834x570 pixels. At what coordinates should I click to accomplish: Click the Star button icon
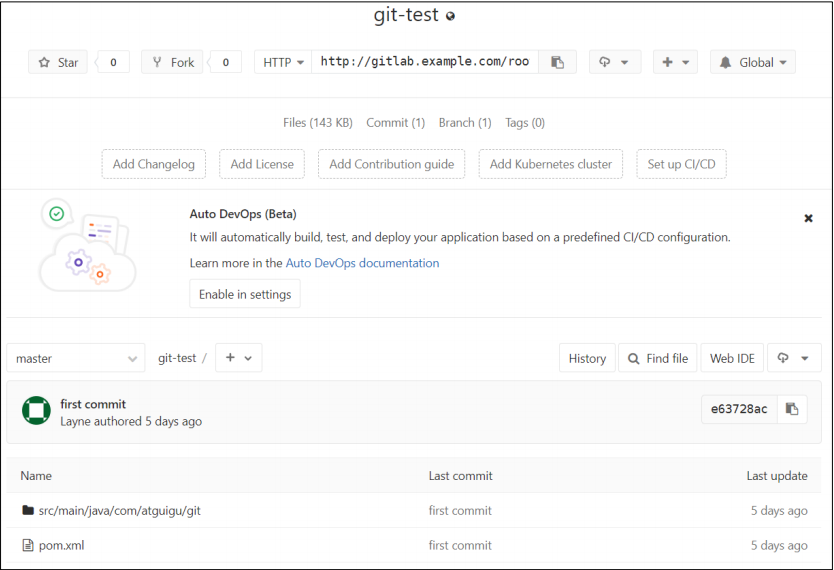tap(44, 62)
